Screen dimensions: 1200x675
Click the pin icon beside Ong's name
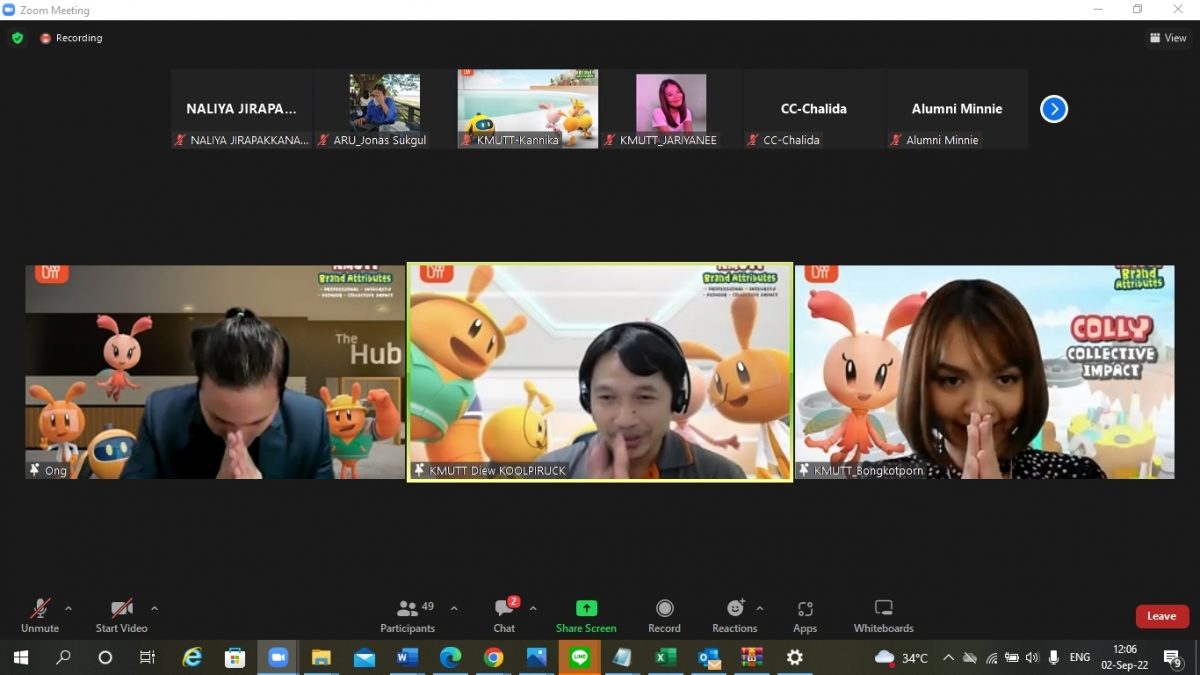[x=35, y=470]
